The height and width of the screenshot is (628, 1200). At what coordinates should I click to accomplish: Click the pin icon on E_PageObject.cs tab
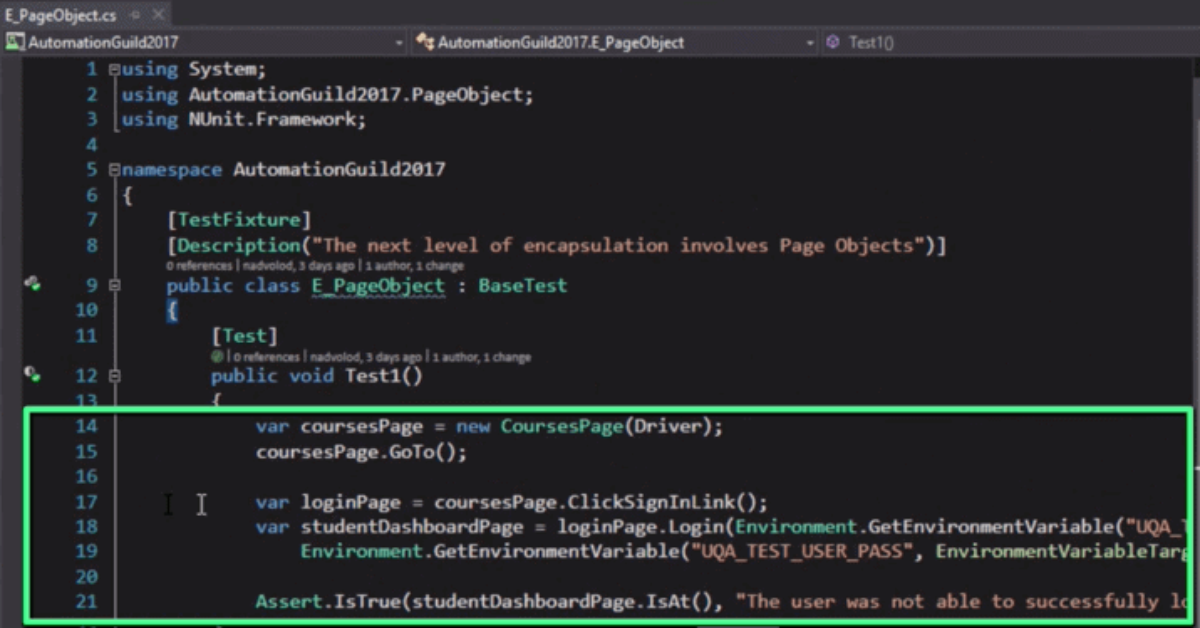point(135,15)
